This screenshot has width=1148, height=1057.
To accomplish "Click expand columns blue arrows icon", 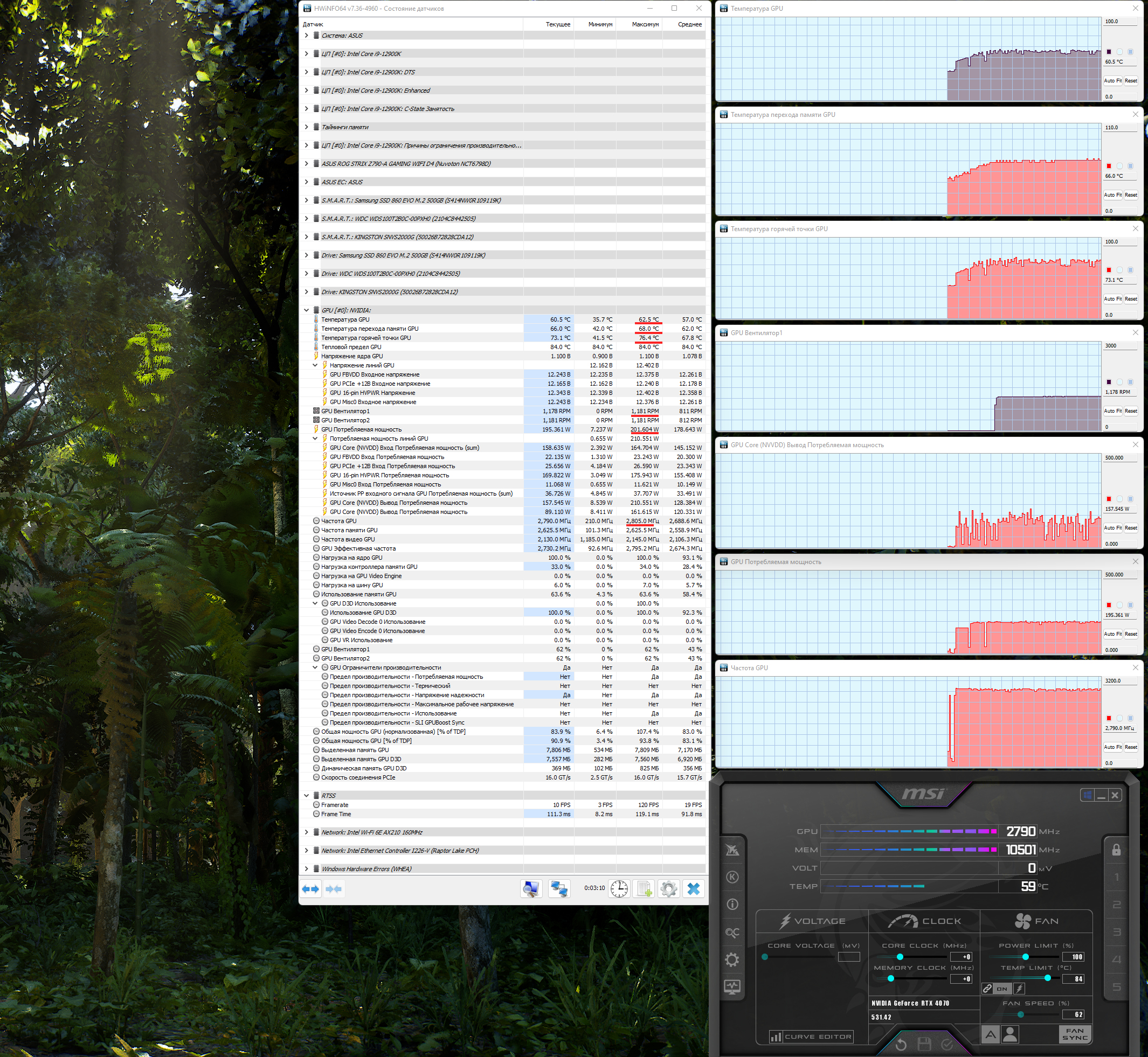I will (x=311, y=889).
